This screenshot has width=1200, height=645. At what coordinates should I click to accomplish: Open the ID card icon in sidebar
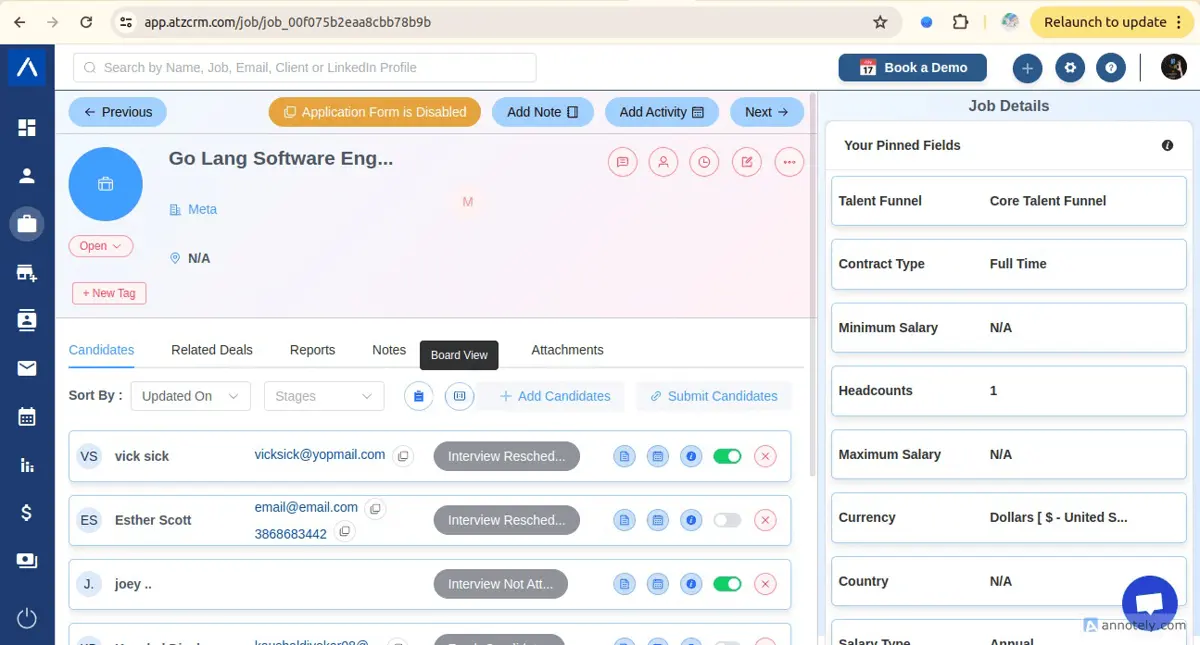(27, 561)
